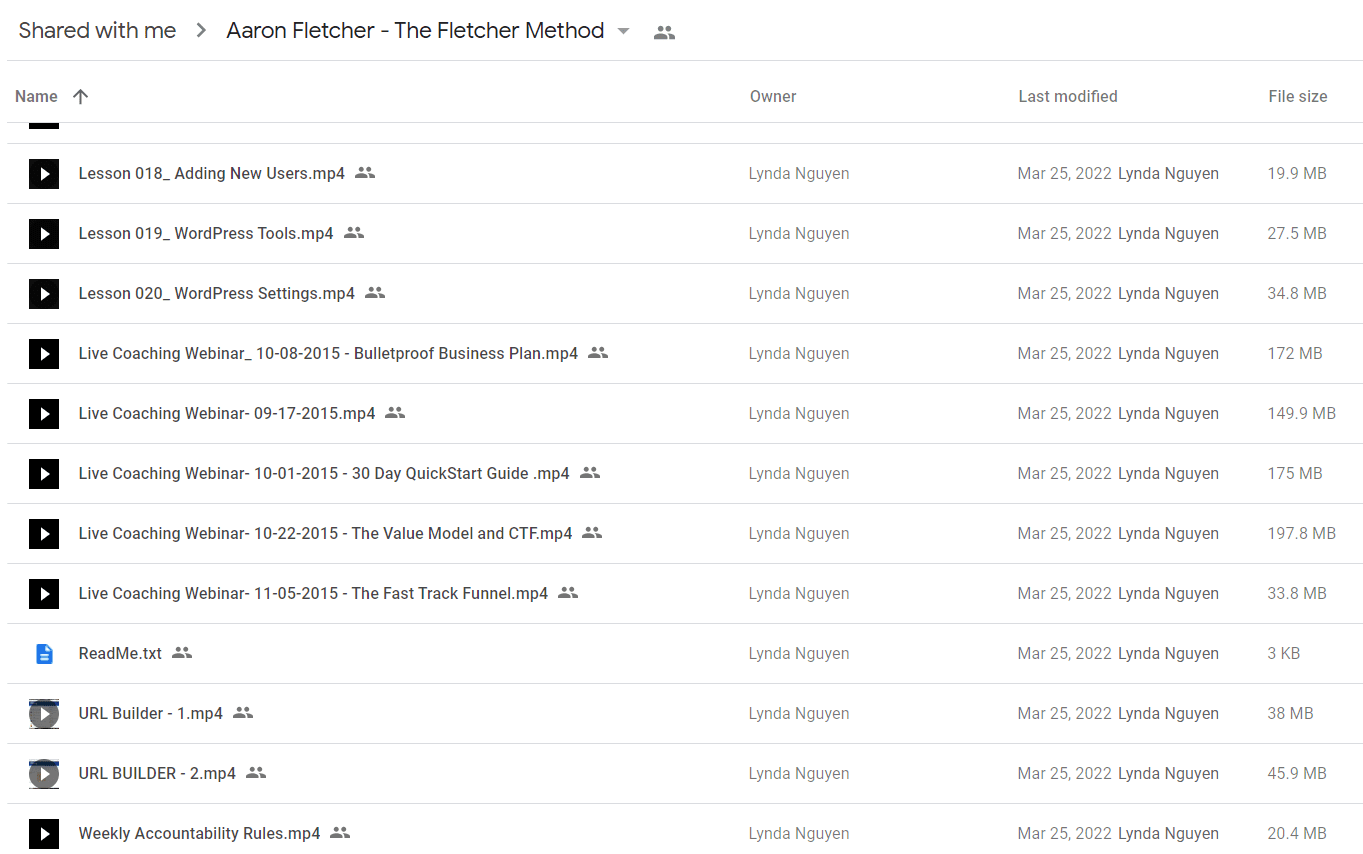Click shared icon beside Lesson 020 filename

coord(375,293)
